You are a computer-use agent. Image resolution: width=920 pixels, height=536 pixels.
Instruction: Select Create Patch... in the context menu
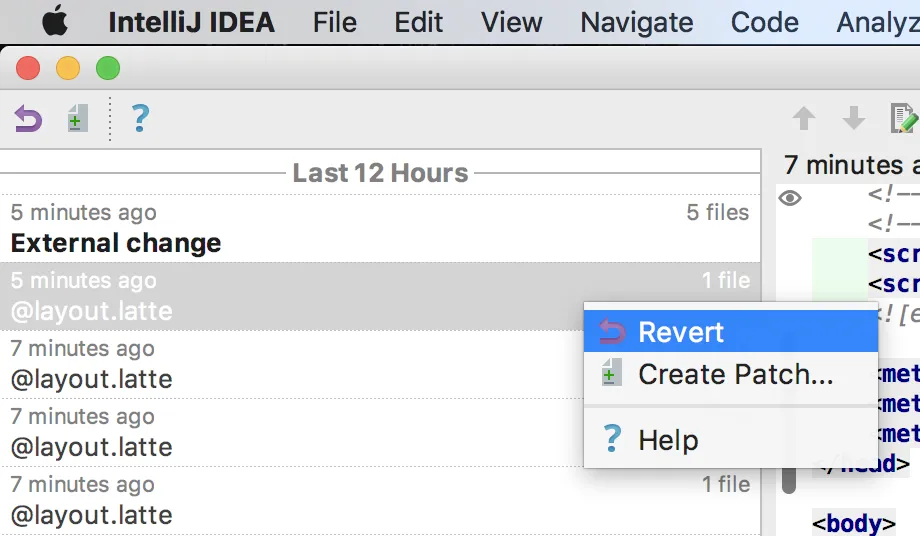[x=735, y=375]
